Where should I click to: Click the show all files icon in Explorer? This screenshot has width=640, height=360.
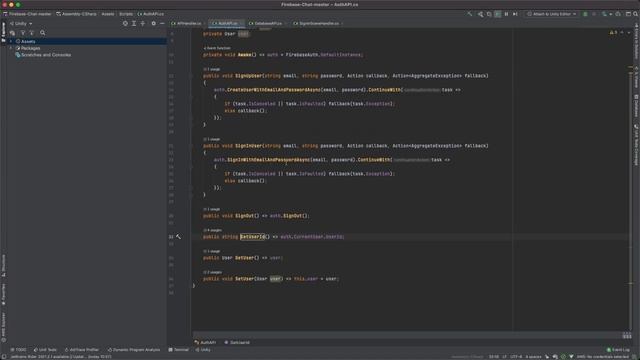(x=12, y=33)
